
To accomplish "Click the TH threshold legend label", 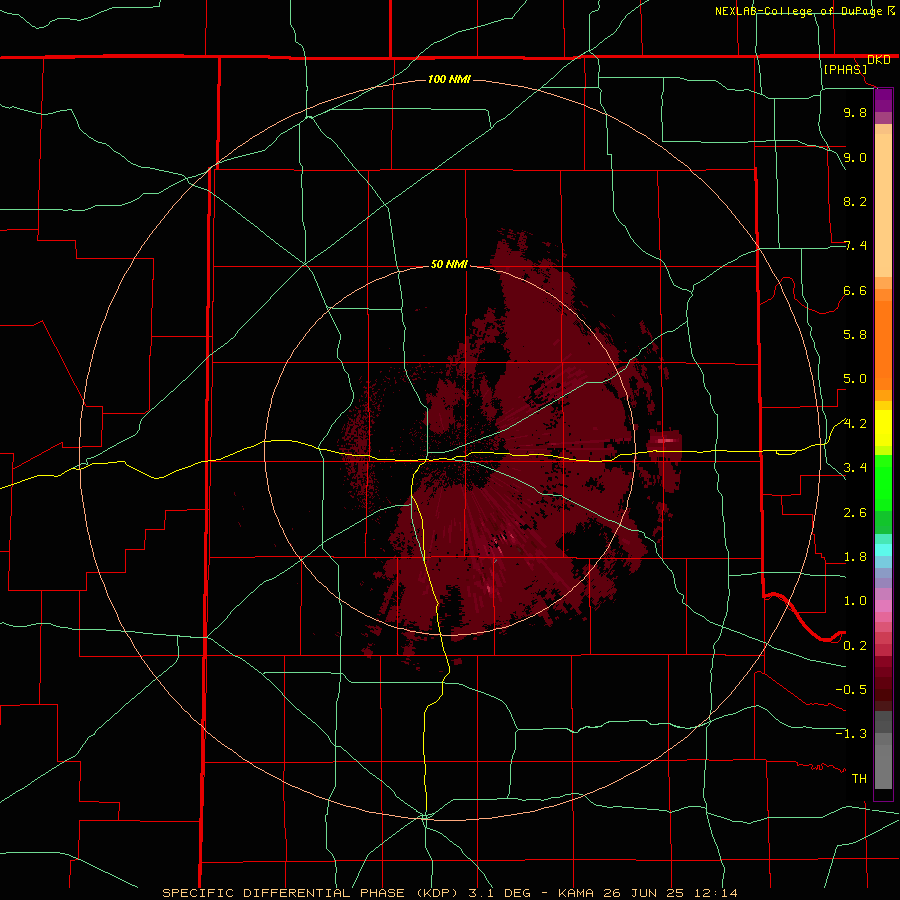I will [859, 779].
